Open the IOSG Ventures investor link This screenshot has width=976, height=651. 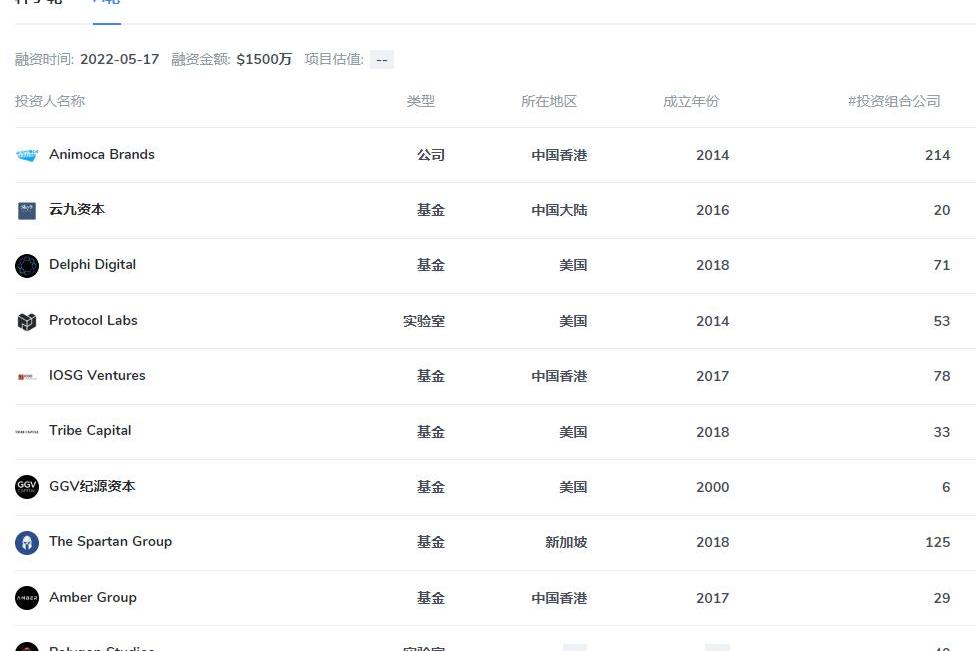(x=97, y=375)
